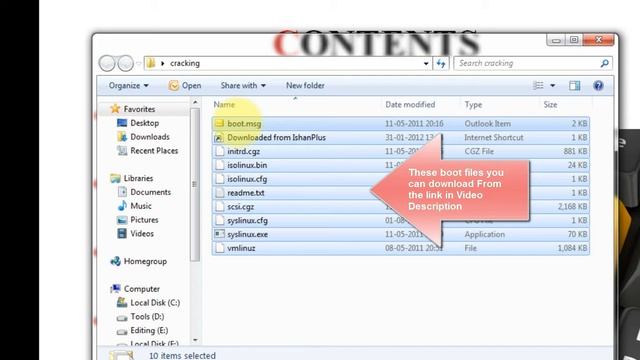This screenshot has width=640, height=360.
Task: Minimize the cracking Explorer window
Action: click(x=556, y=40)
